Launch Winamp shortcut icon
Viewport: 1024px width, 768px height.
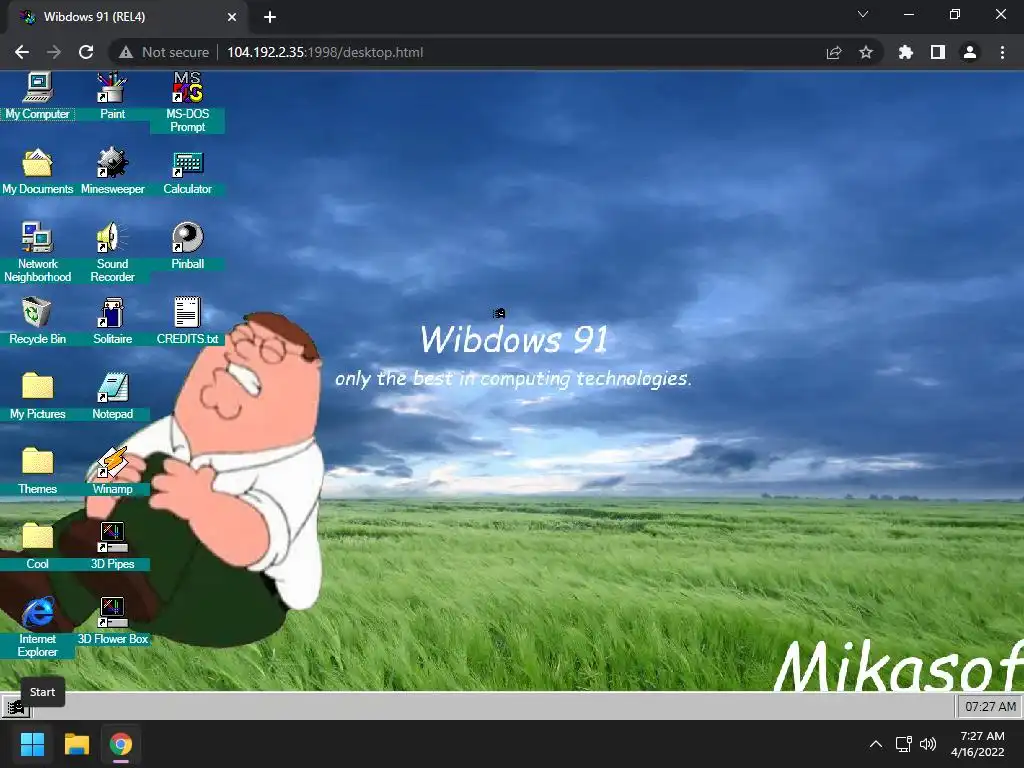[x=112, y=472]
